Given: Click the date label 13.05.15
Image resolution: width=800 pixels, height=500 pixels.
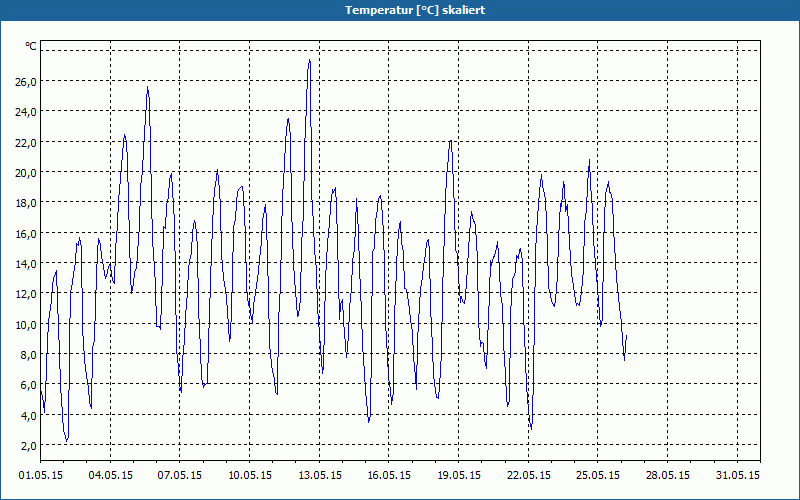Looking at the screenshot, I should click(320, 475).
